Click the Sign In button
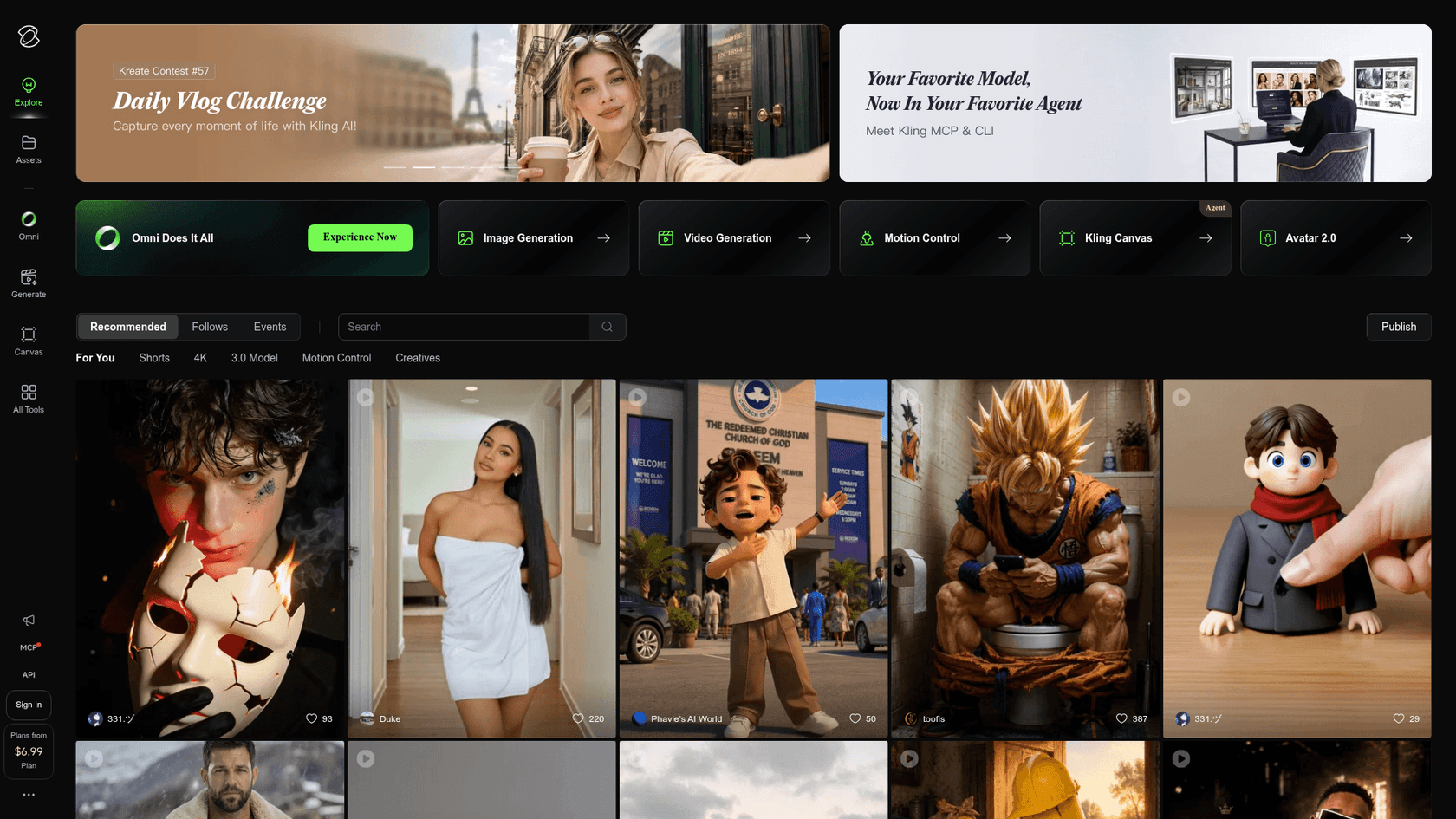The image size is (1456, 819). tap(29, 705)
